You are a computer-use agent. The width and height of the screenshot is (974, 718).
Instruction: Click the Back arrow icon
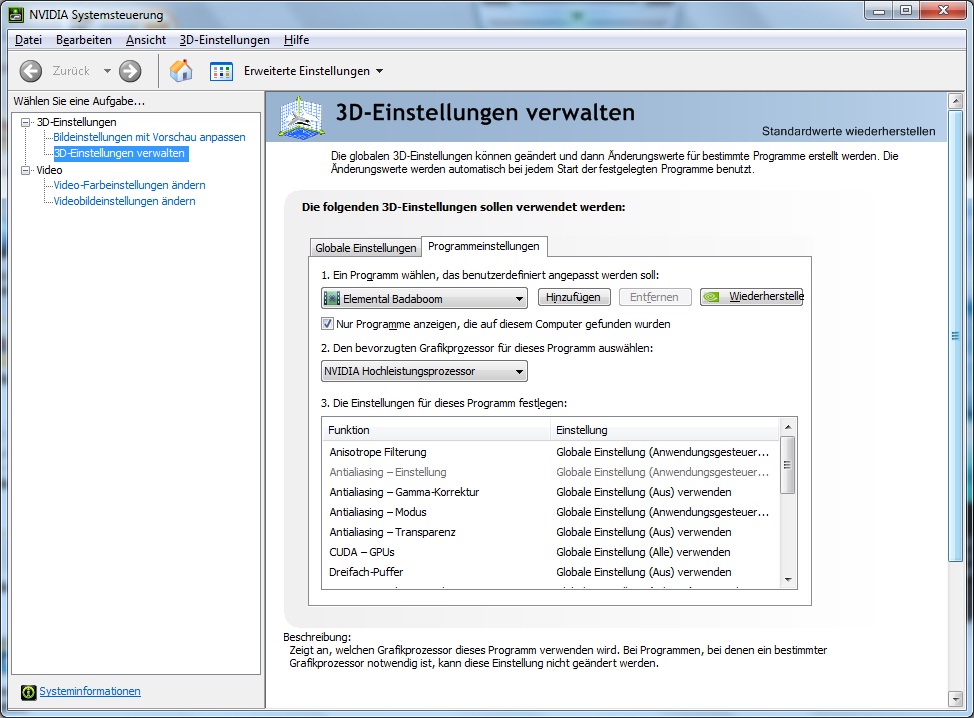(x=30, y=71)
